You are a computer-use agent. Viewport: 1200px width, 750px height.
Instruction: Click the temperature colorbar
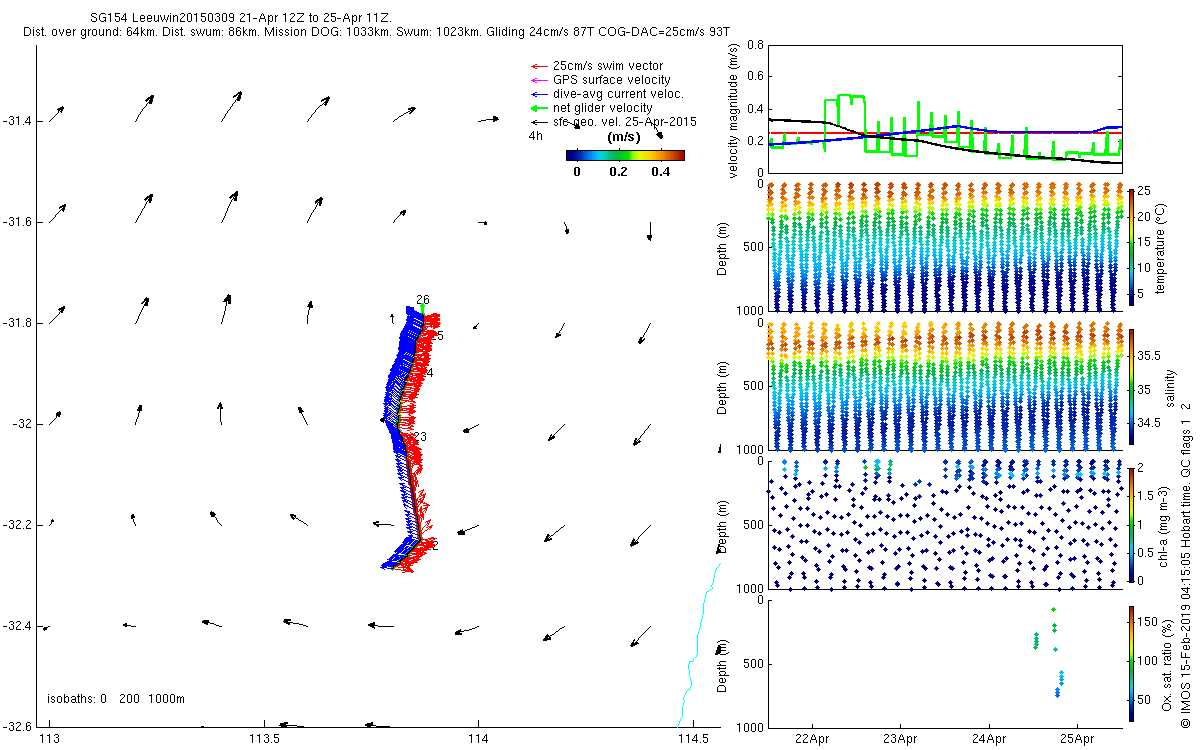point(1130,247)
